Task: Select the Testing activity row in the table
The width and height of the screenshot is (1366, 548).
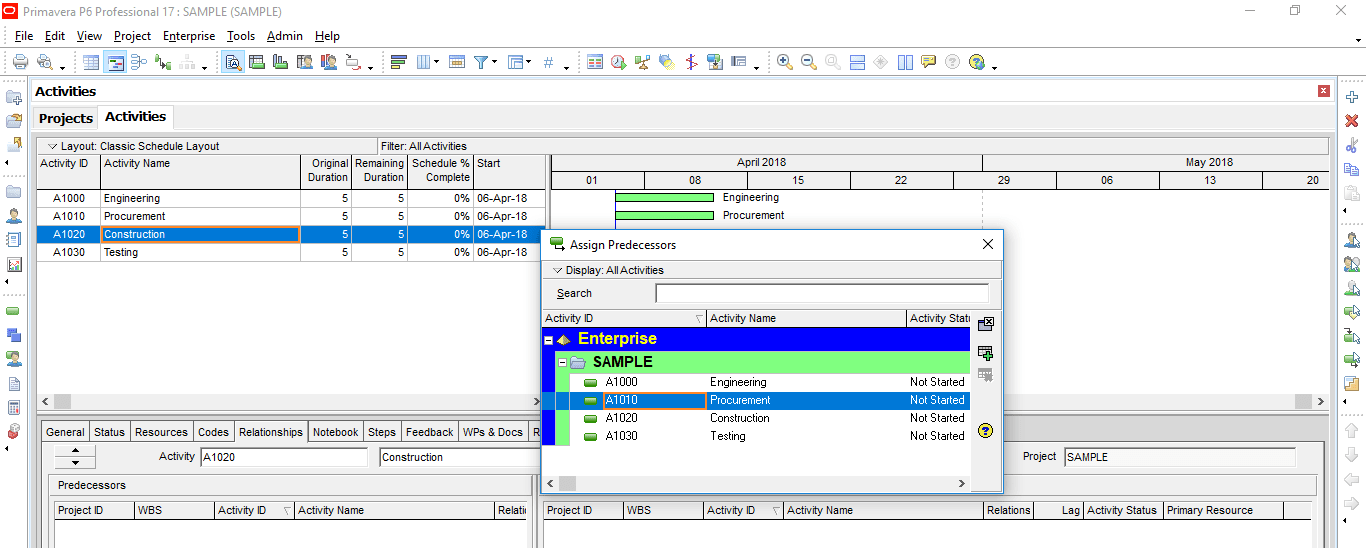Action: coord(292,253)
